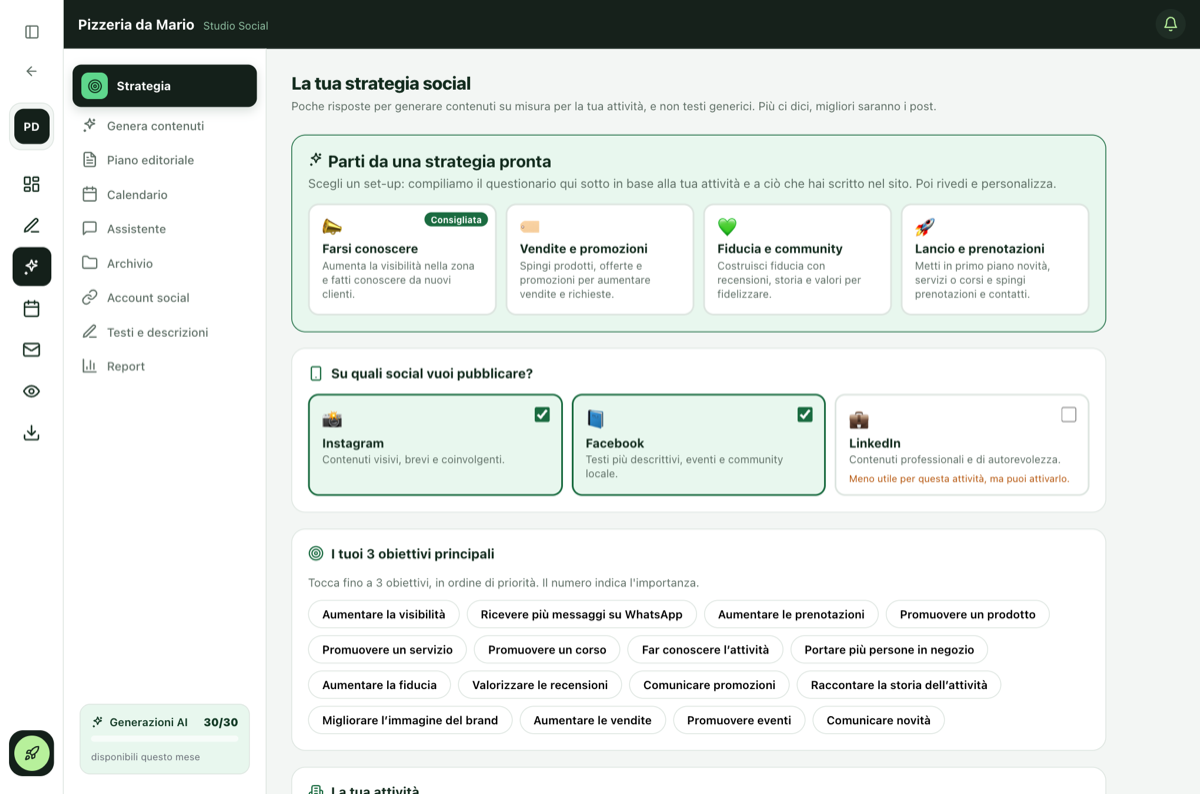Uncheck the Instagram checkbox

click(542, 414)
